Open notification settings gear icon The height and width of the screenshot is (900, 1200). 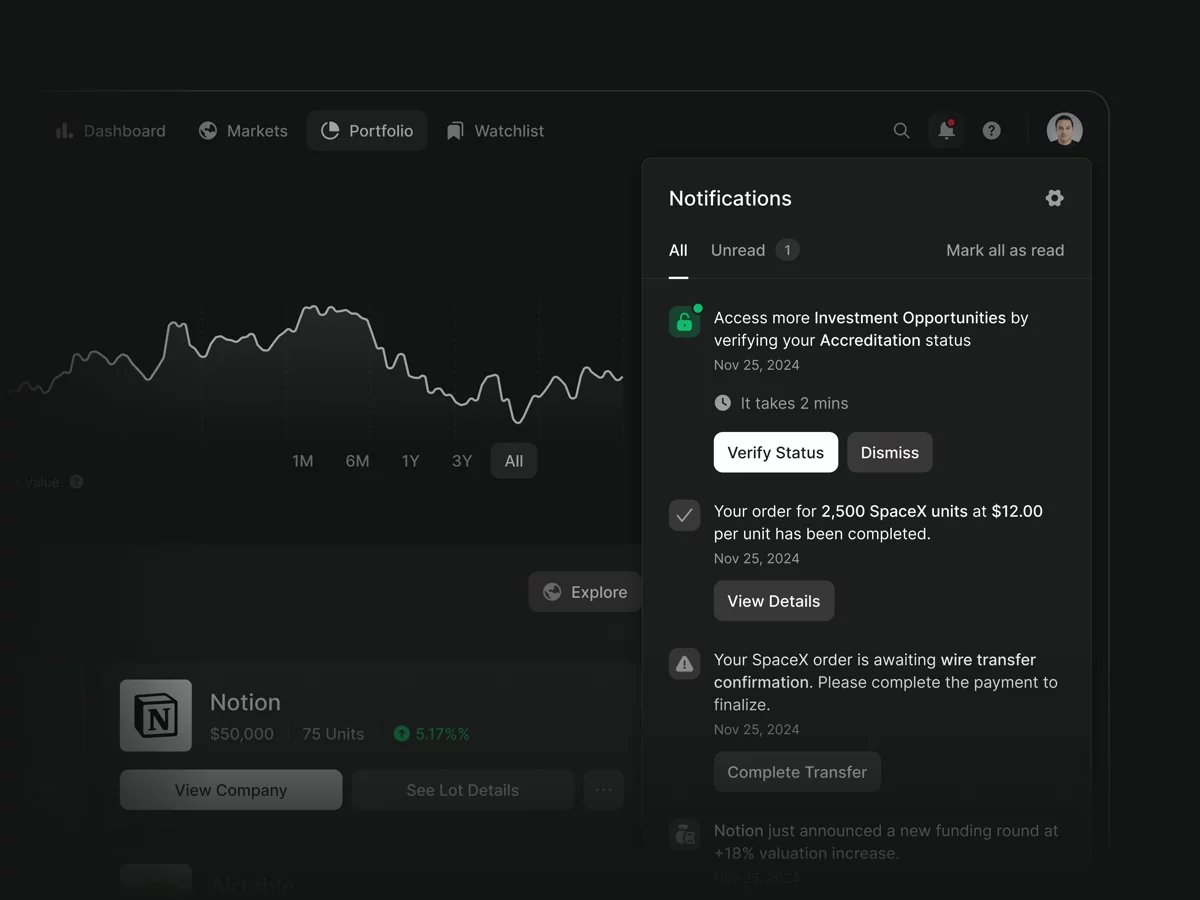click(1054, 198)
